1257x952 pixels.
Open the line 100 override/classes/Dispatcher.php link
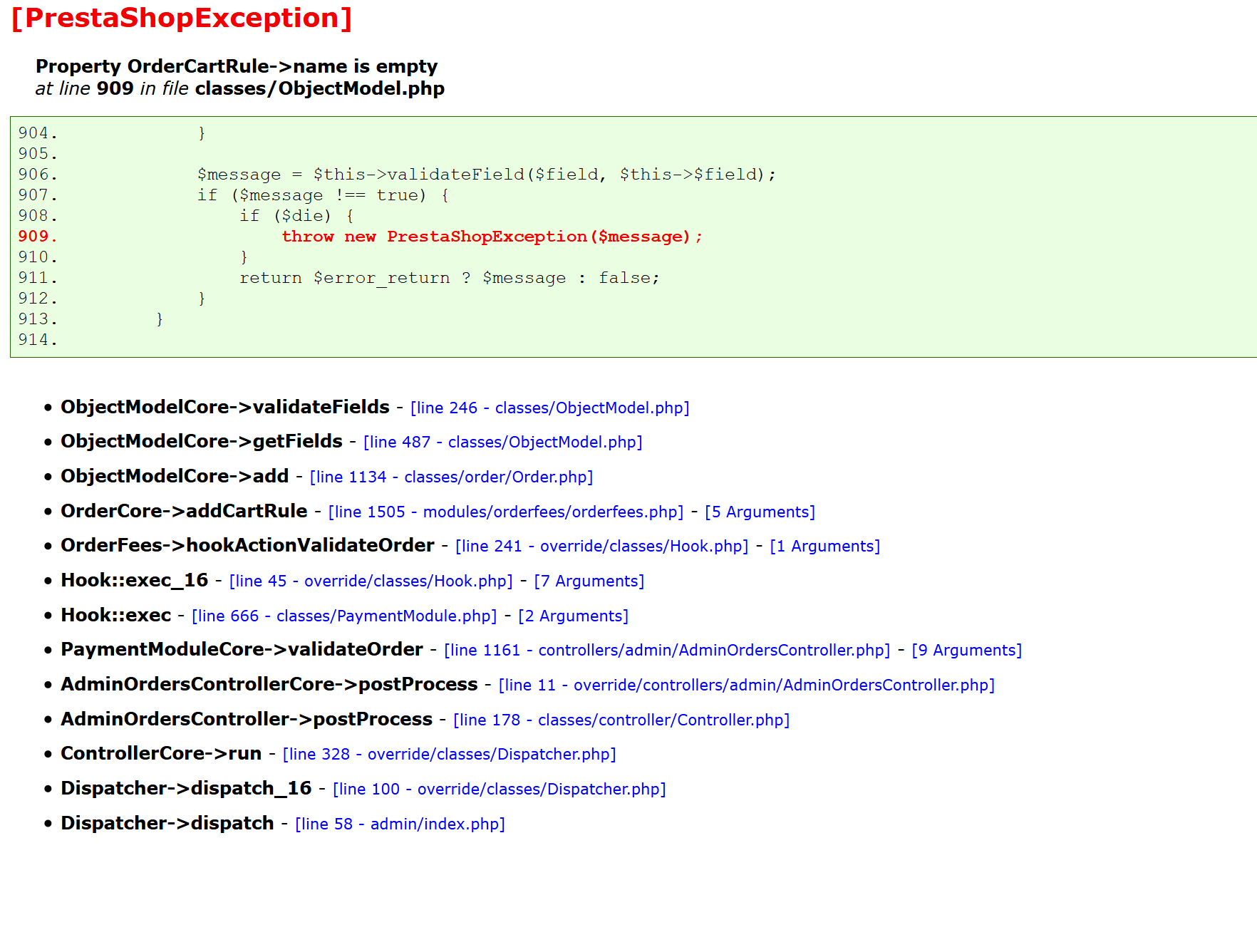tap(499, 789)
